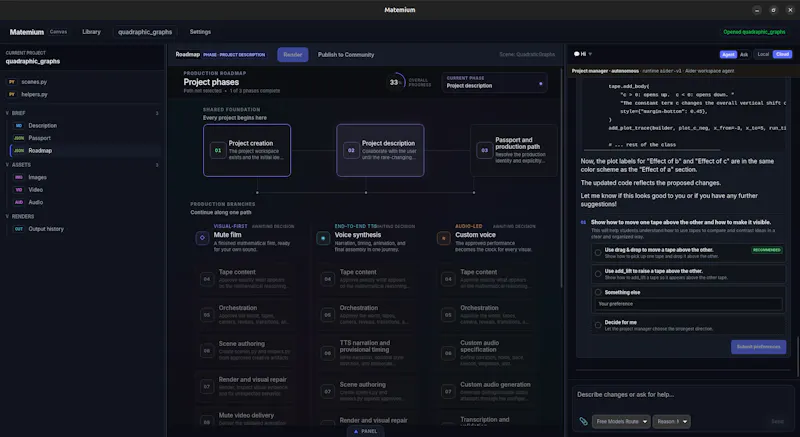Image resolution: width=800 pixels, height=437 pixels.
Task: Expand the bottom PANEL drawer
Action: click(365, 431)
